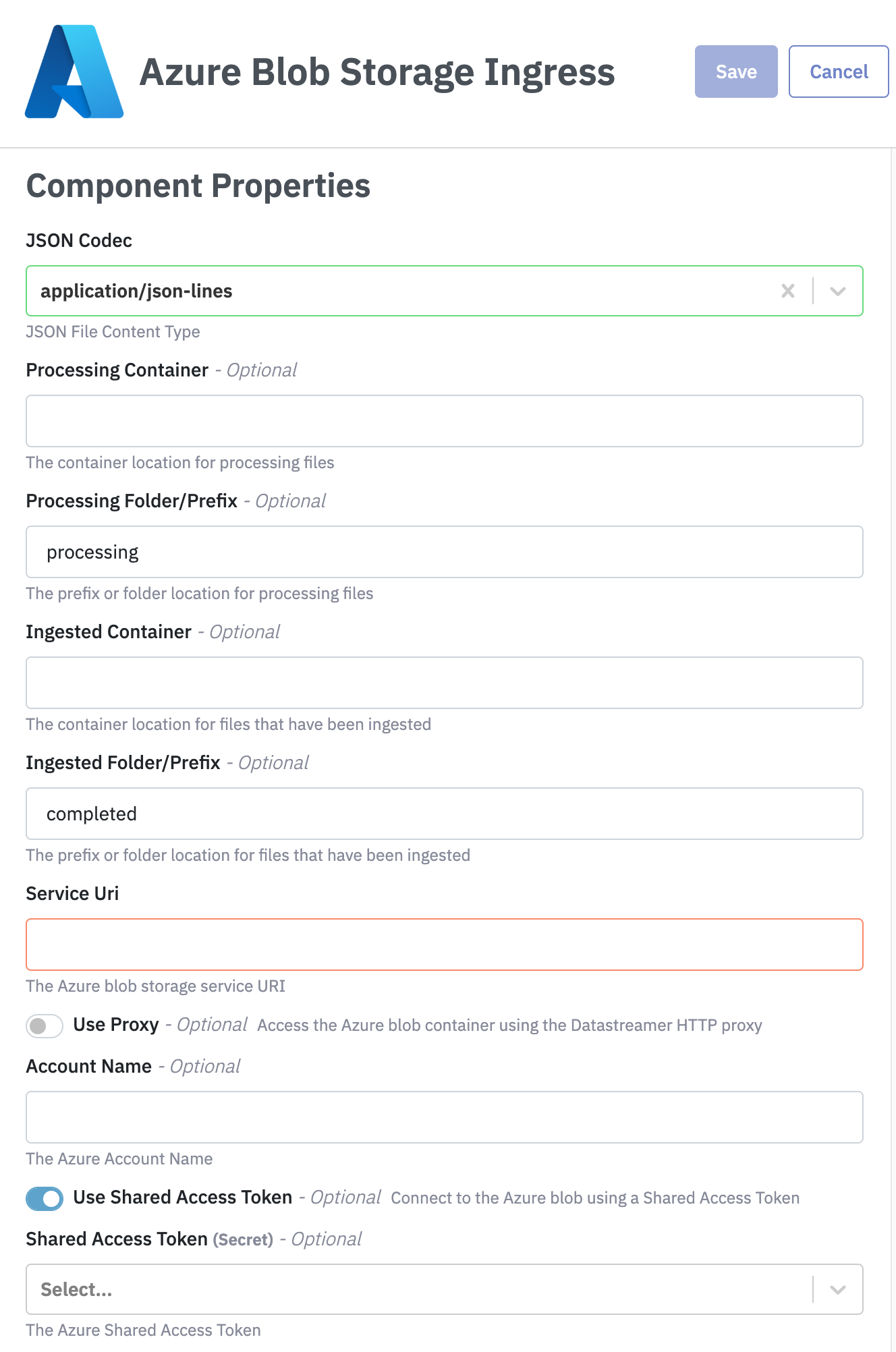Click the Cancel button
This screenshot has height=1352, width=896.
tap(839, 72)
